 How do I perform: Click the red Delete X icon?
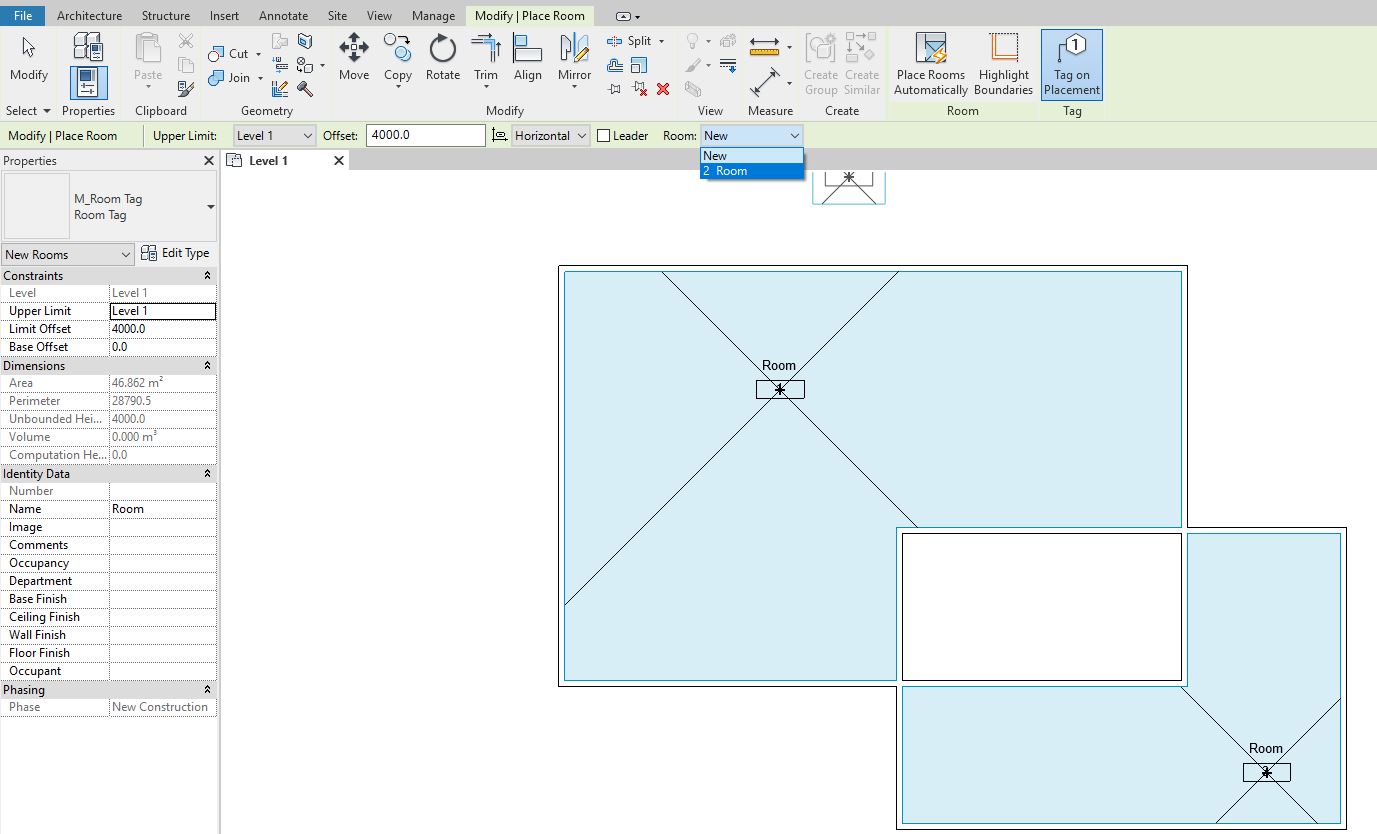pyautogui.click(x=663, y=89)
